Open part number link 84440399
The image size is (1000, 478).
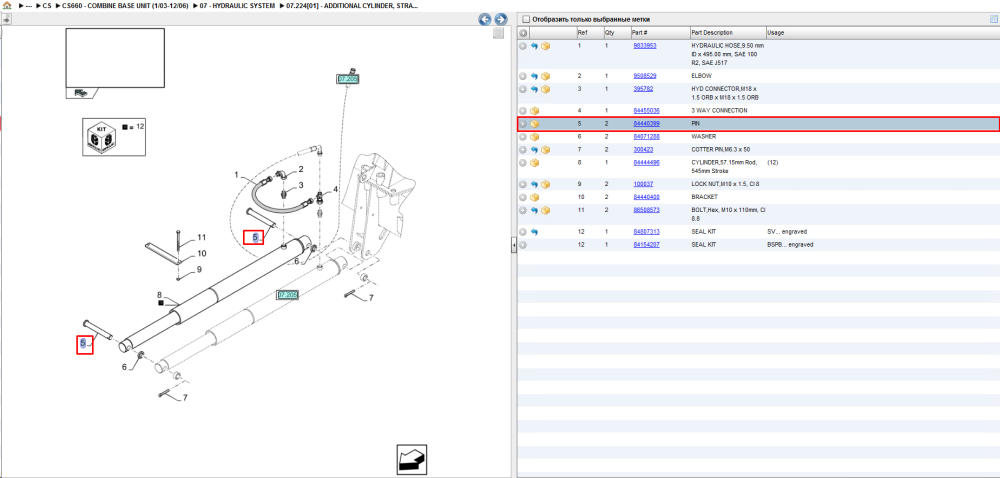647,124
